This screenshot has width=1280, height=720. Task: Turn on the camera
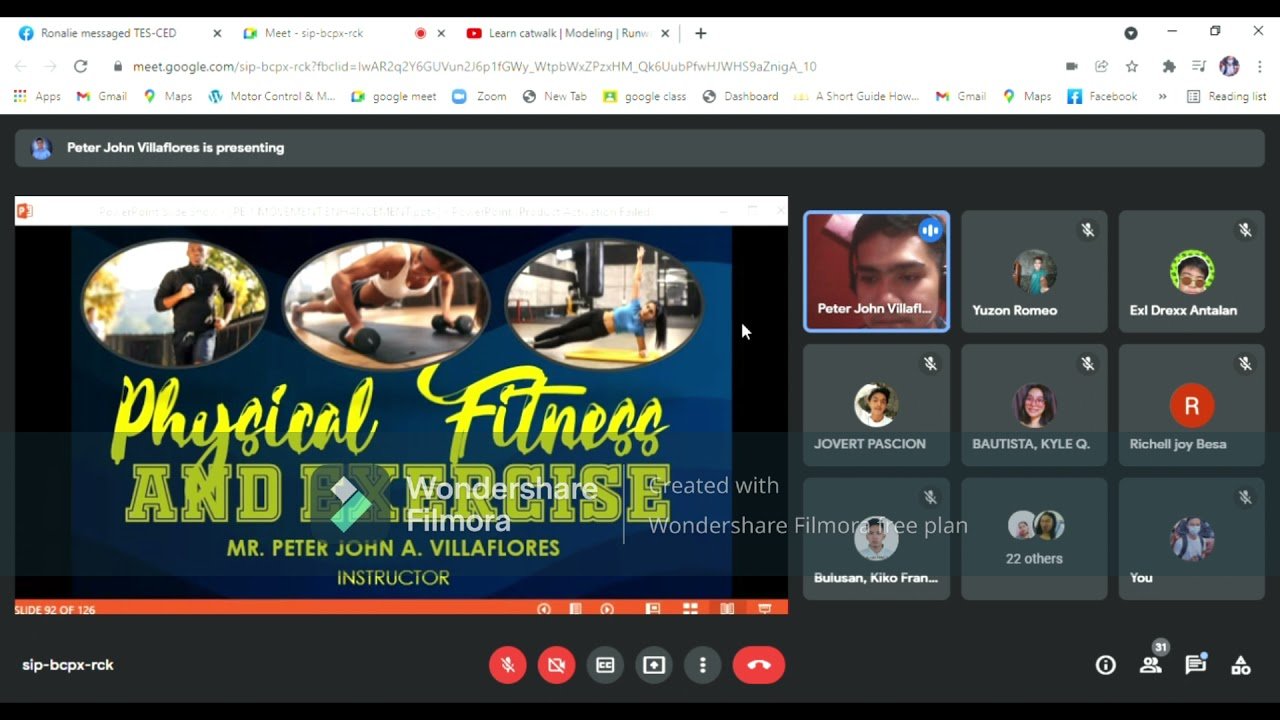point(556,665)
